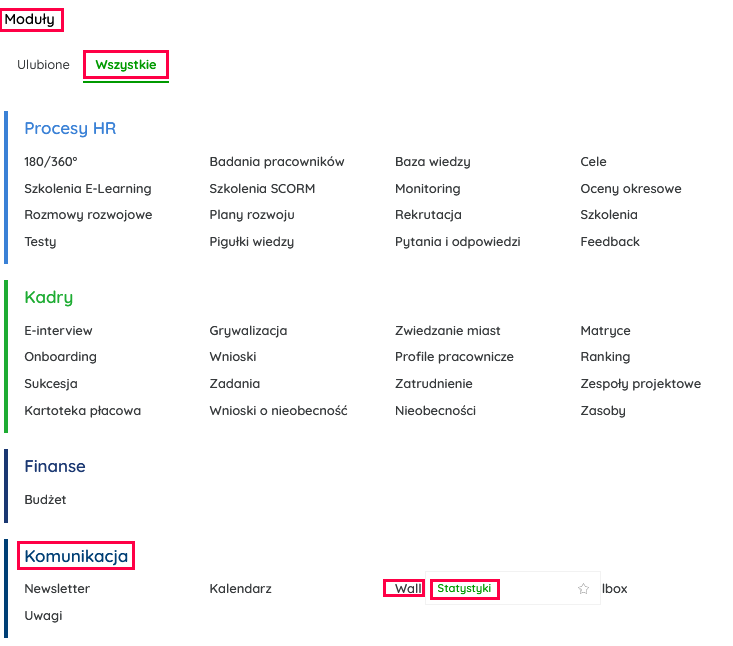Open Wnioski o nieobecność

tap(278, 411)
